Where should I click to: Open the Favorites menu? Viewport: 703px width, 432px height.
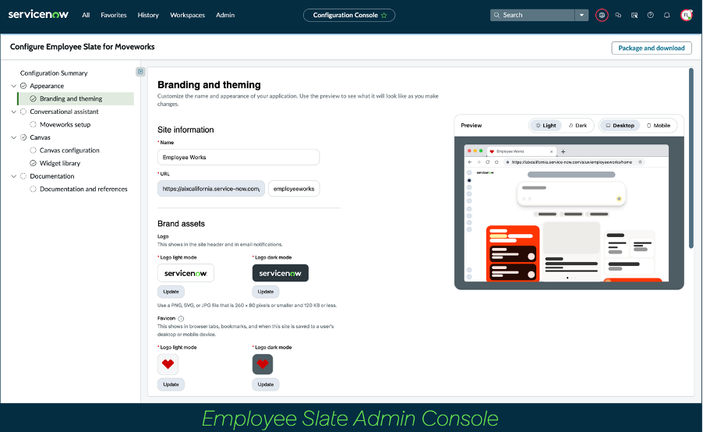(x=113, y=15)
